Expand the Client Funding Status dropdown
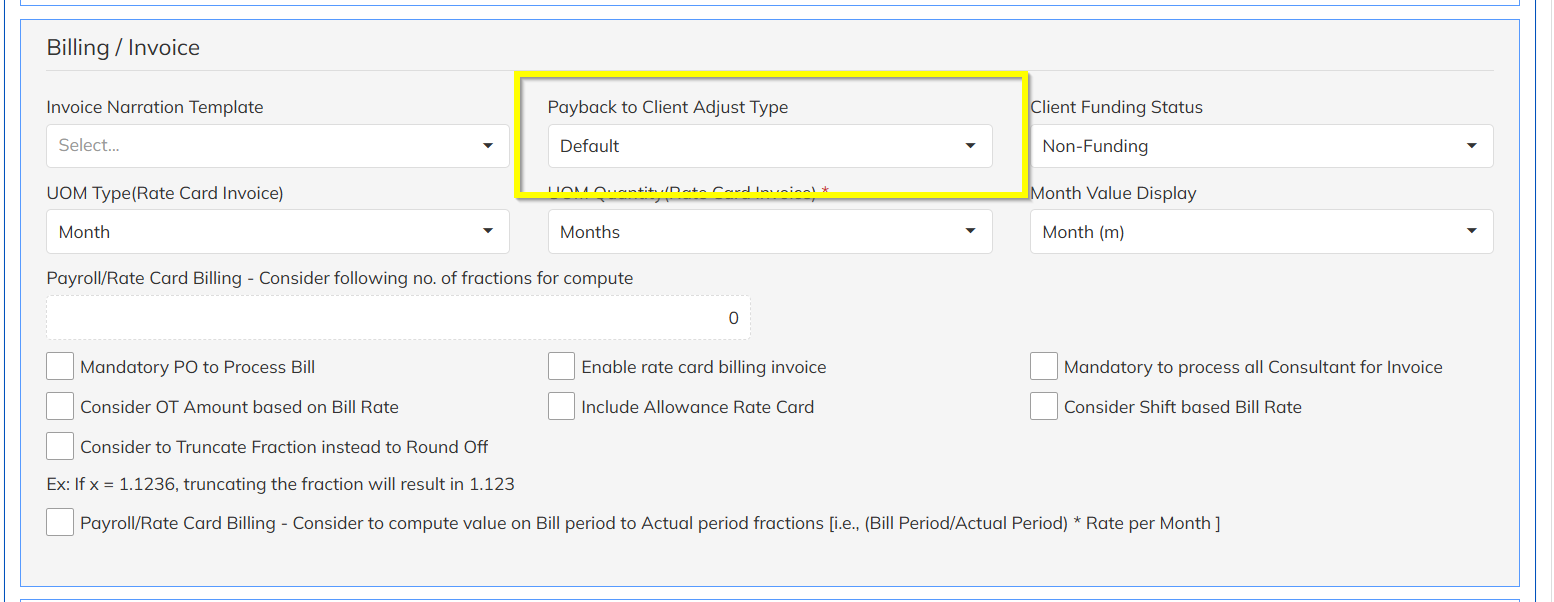This screenshot has width=1554, height=602. pos(1261,146)
